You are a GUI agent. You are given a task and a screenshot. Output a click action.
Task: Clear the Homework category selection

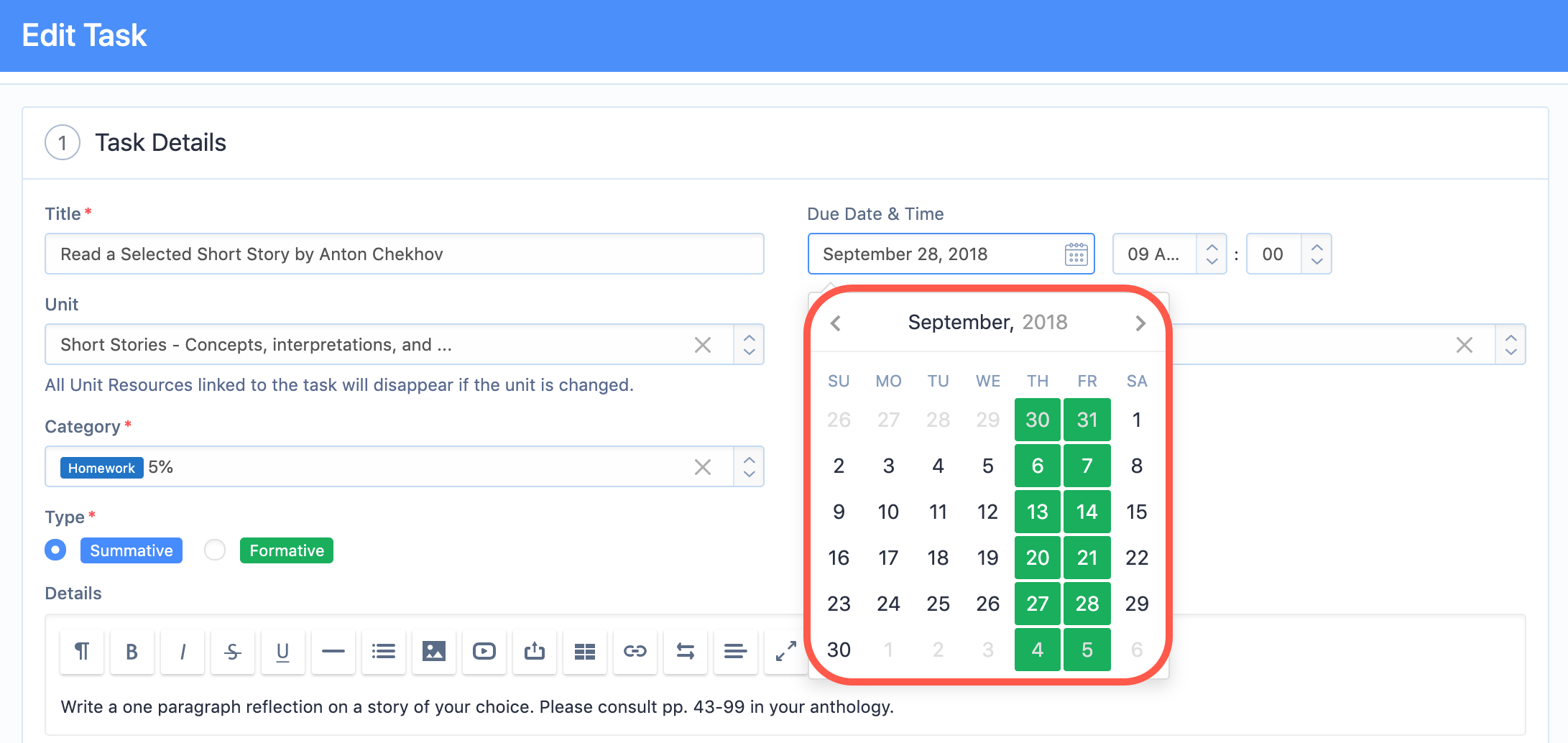pyautogui.click(x=703, y=467)
